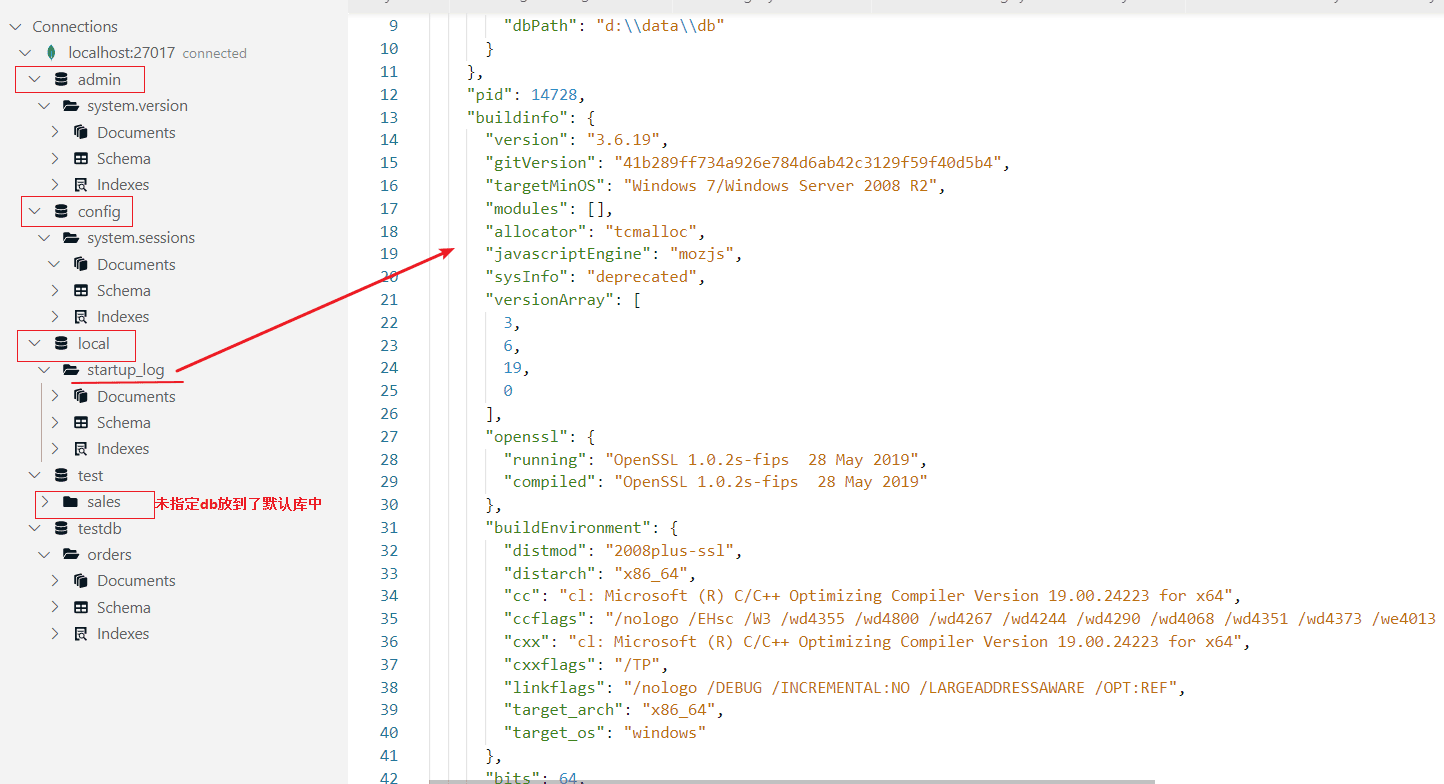The width and height of the screenshot is (1444, 784).
Task: Open Schema under the orders collection
Action: (123, 608)
